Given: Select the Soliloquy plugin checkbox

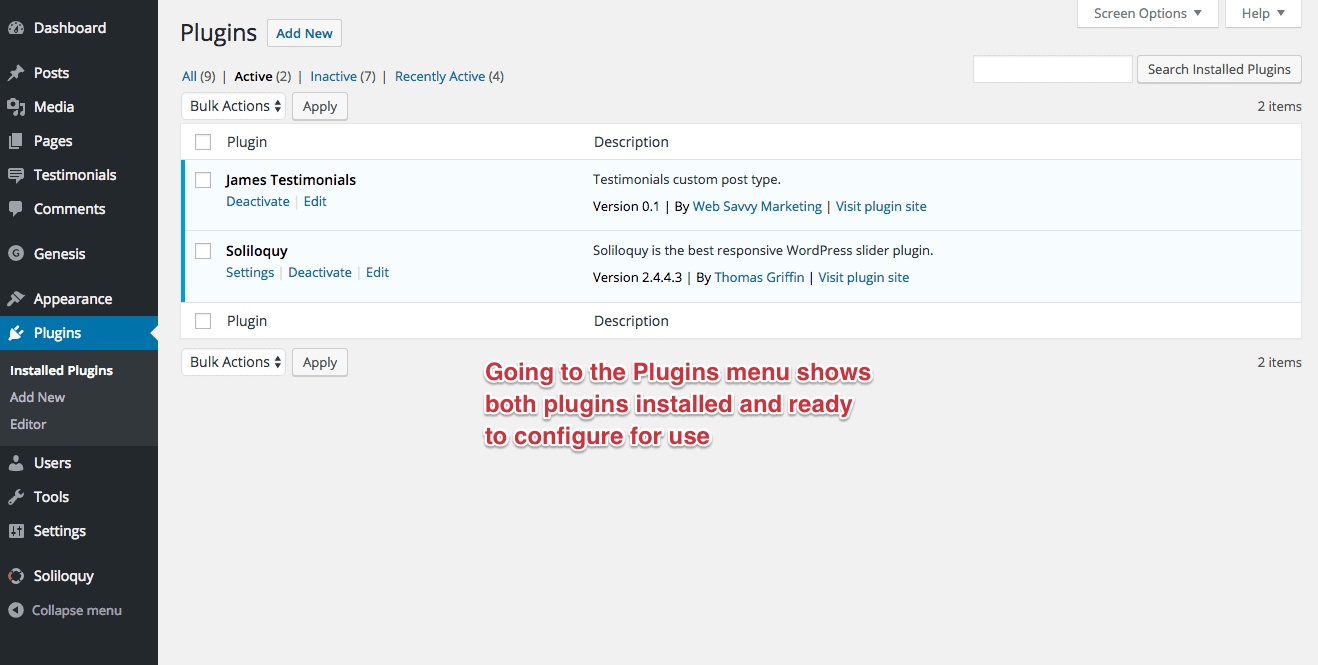Looking at the screenshot, I should 203,251.
